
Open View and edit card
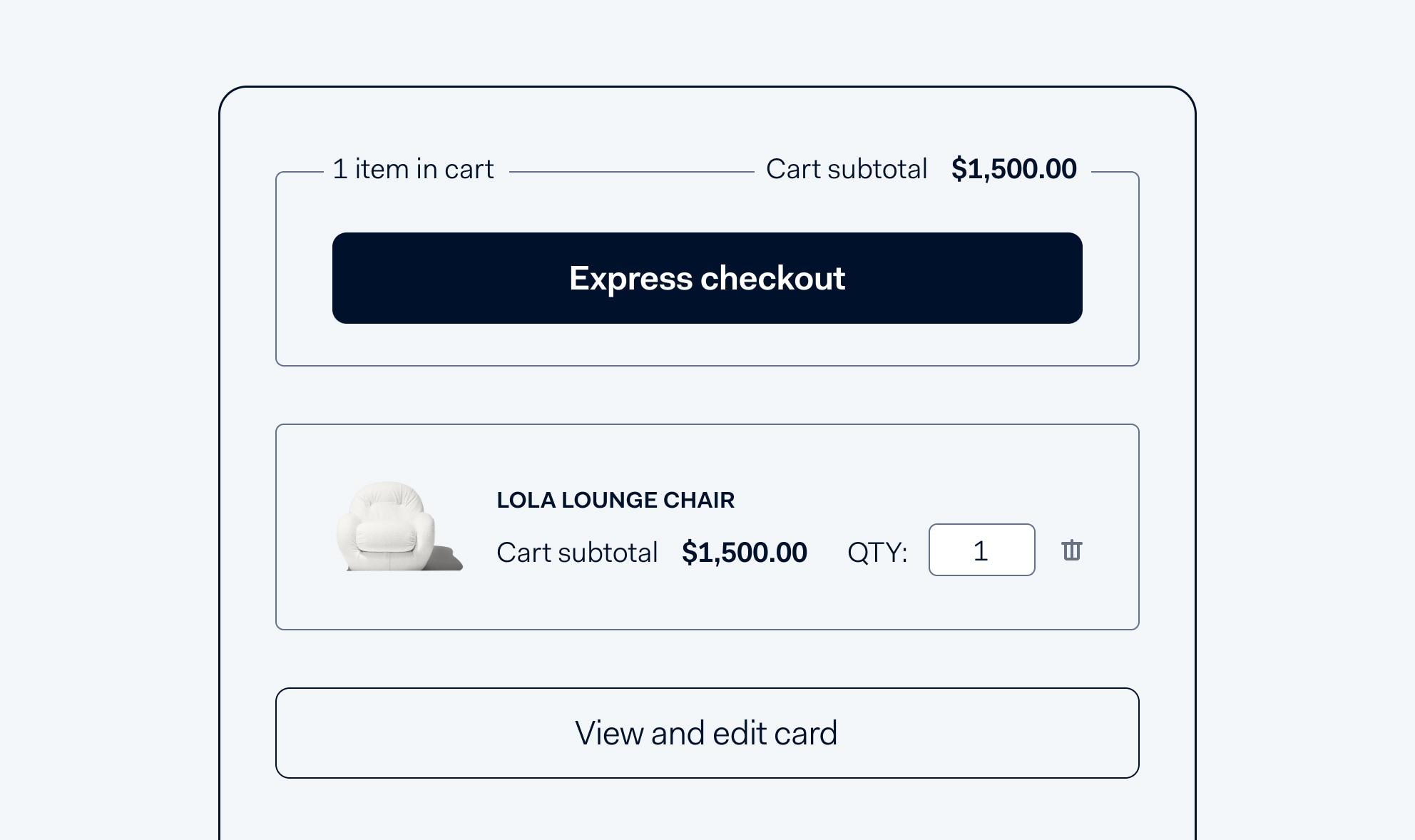[707, 733]
